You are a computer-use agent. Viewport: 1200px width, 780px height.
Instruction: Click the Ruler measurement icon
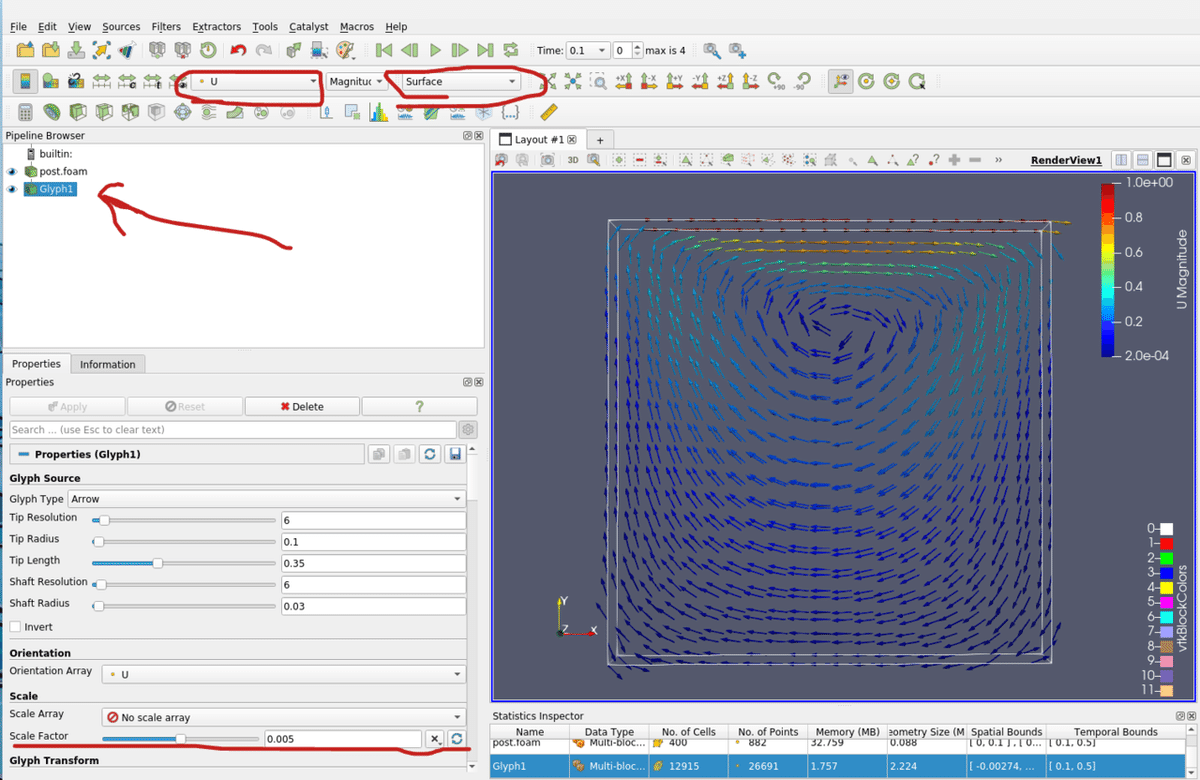[x=549, y=113]
